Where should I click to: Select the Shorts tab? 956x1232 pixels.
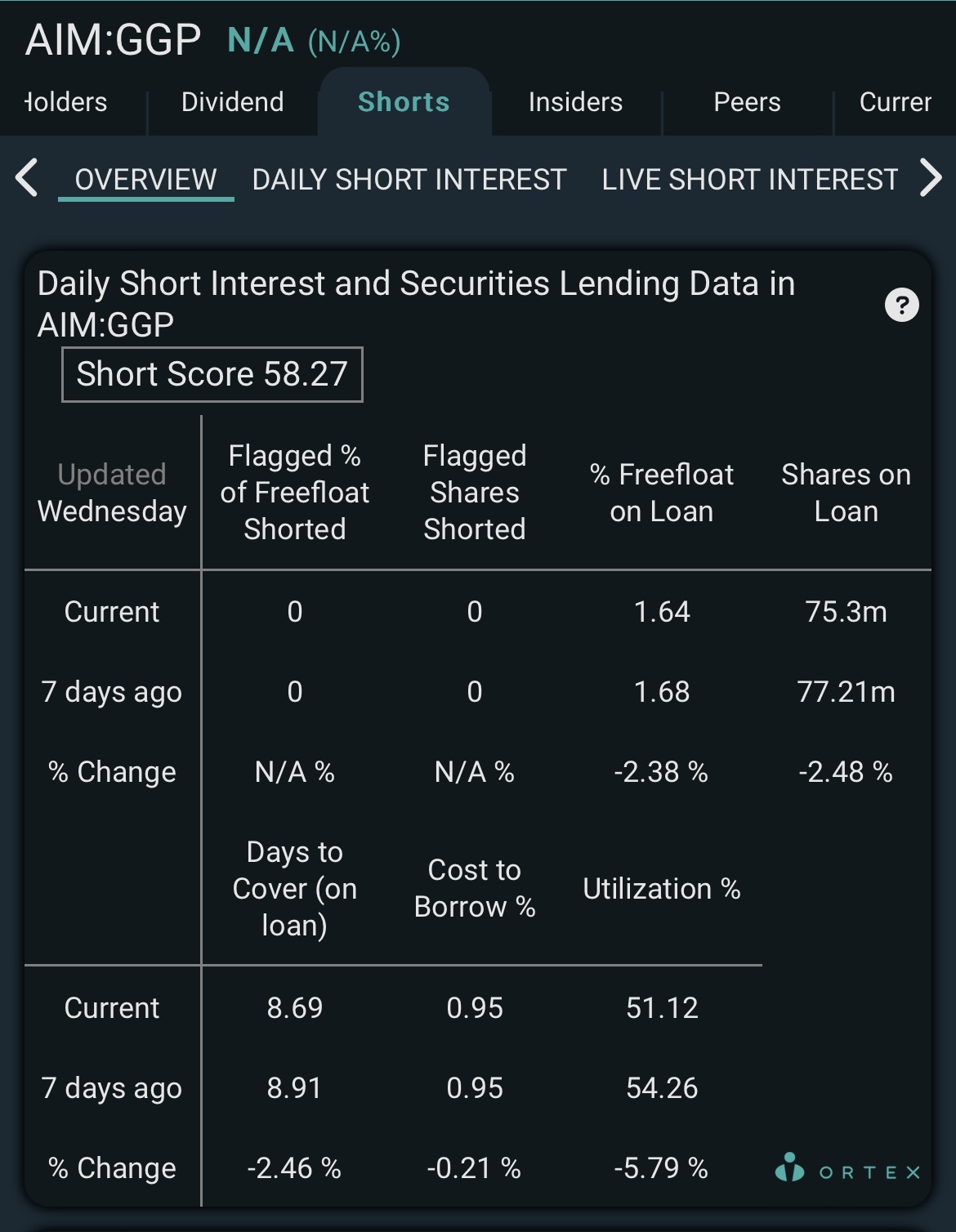(404, 102)
